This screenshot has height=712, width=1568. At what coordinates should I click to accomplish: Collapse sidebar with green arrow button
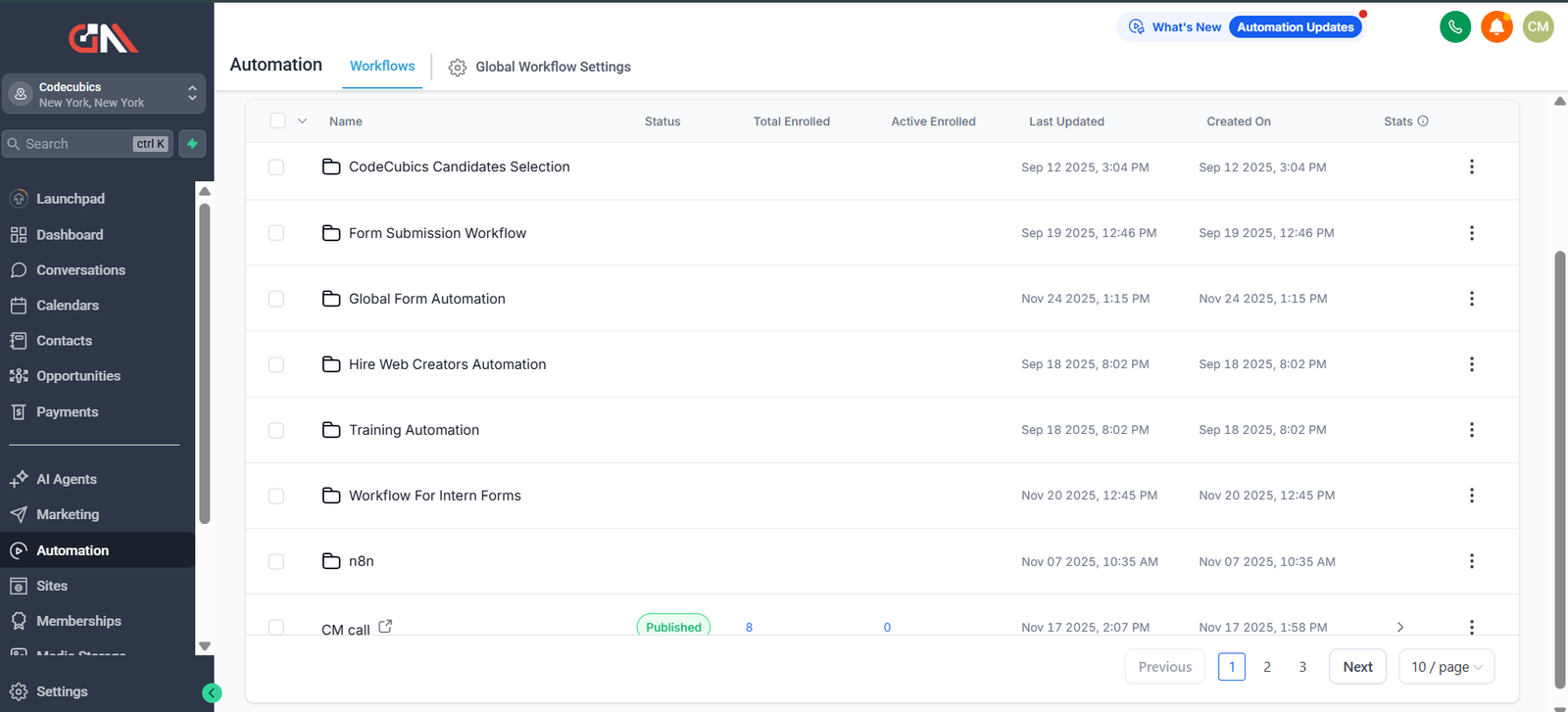[212, 693]
